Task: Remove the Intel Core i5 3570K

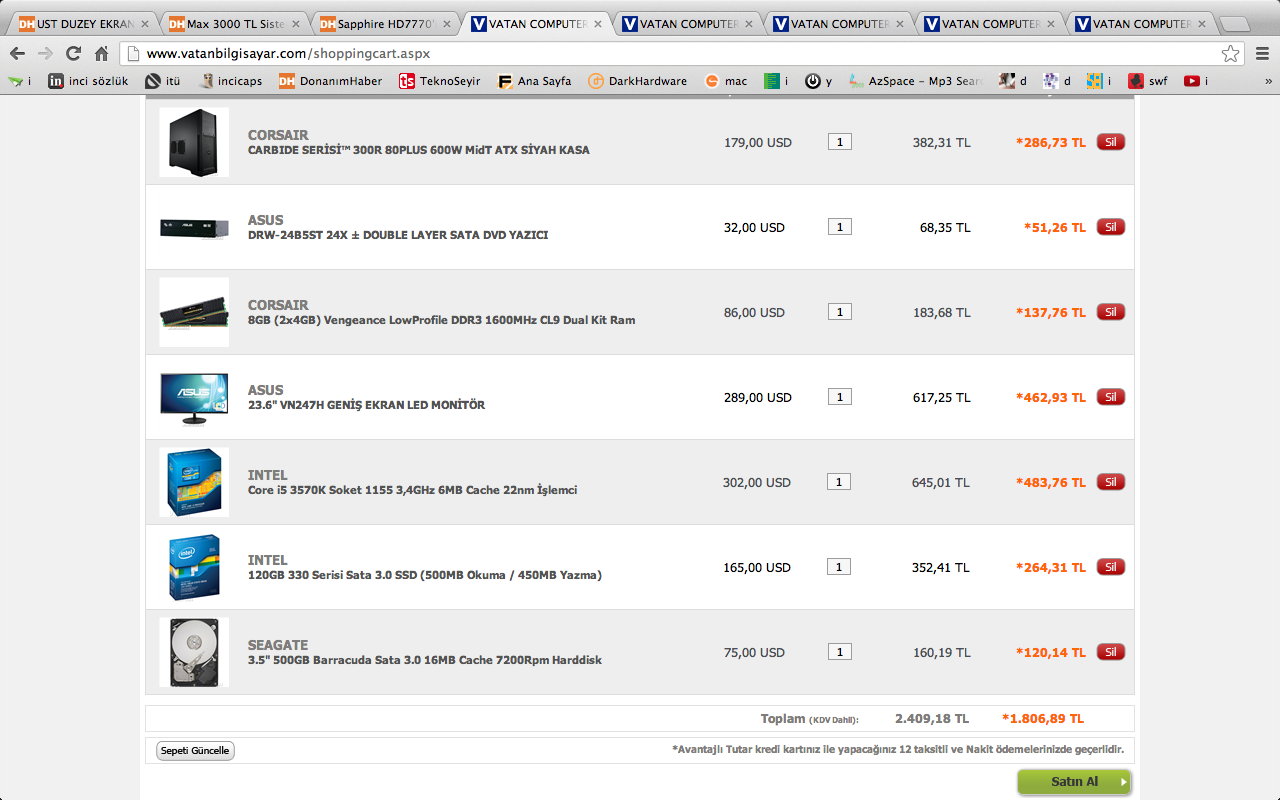Action: [x=1110, y=482]
